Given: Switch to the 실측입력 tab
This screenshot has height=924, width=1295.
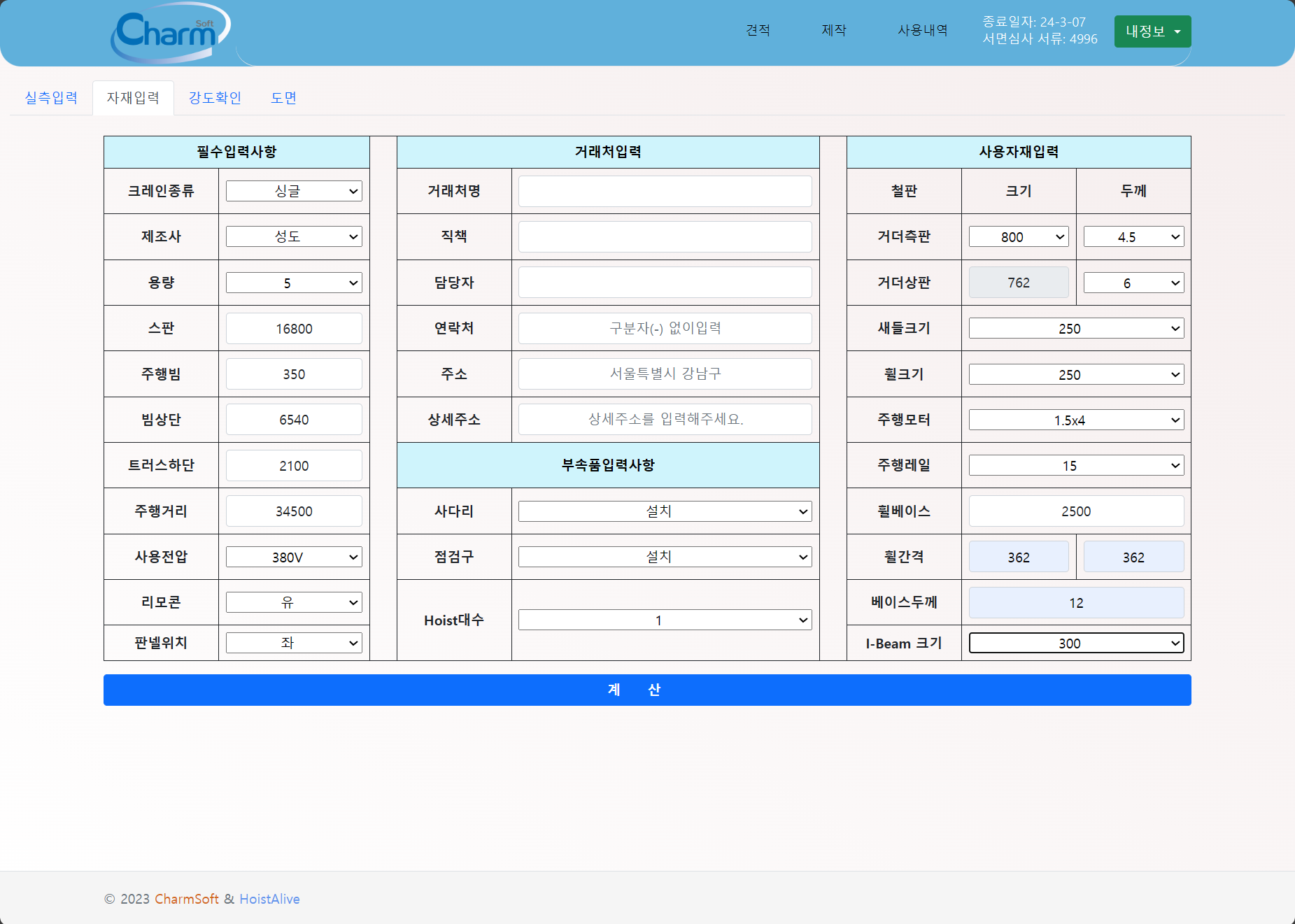Looking at the screenshot, I should 51,98.
